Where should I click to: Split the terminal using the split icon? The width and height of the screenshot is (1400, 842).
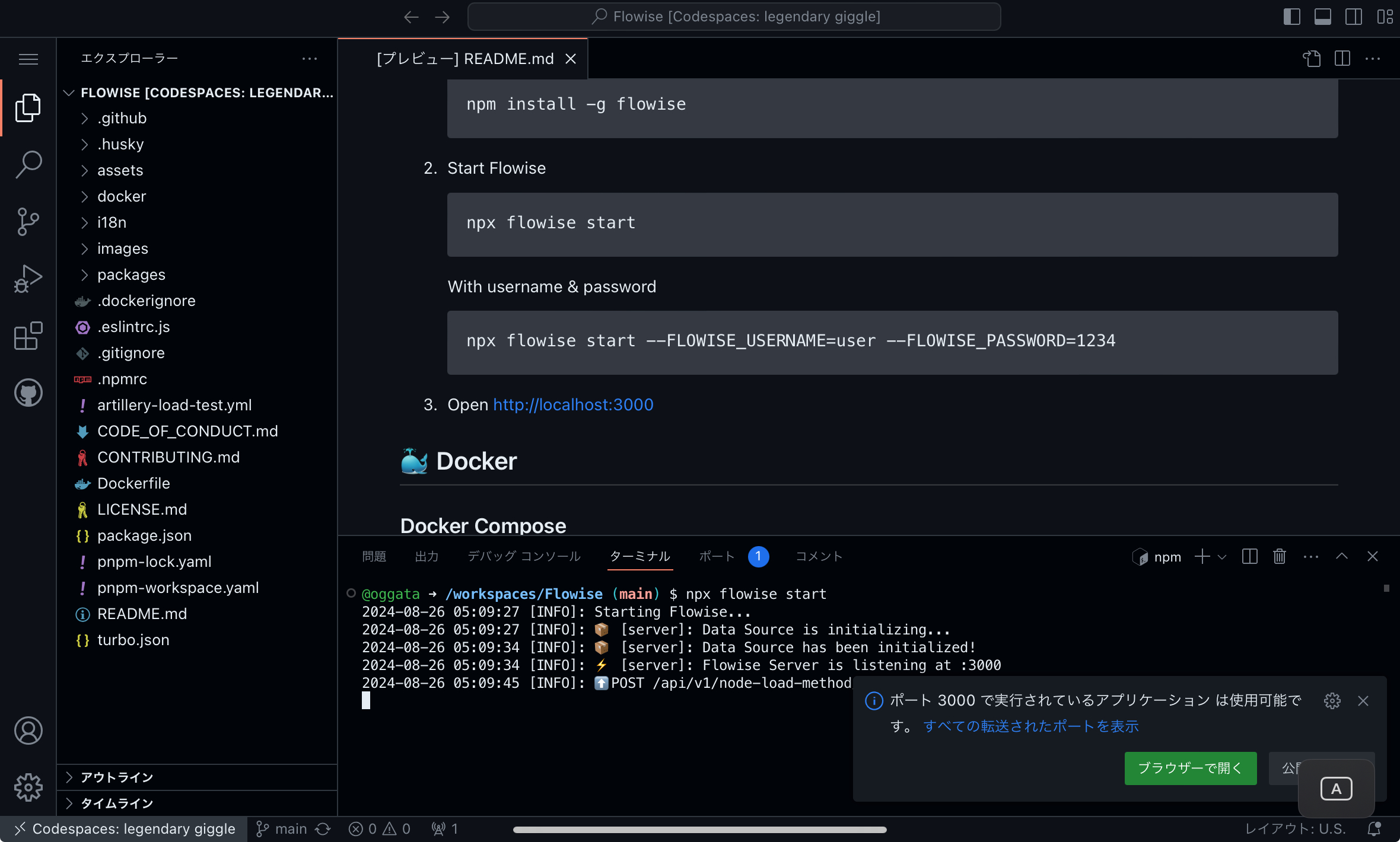click(1249, 556)
